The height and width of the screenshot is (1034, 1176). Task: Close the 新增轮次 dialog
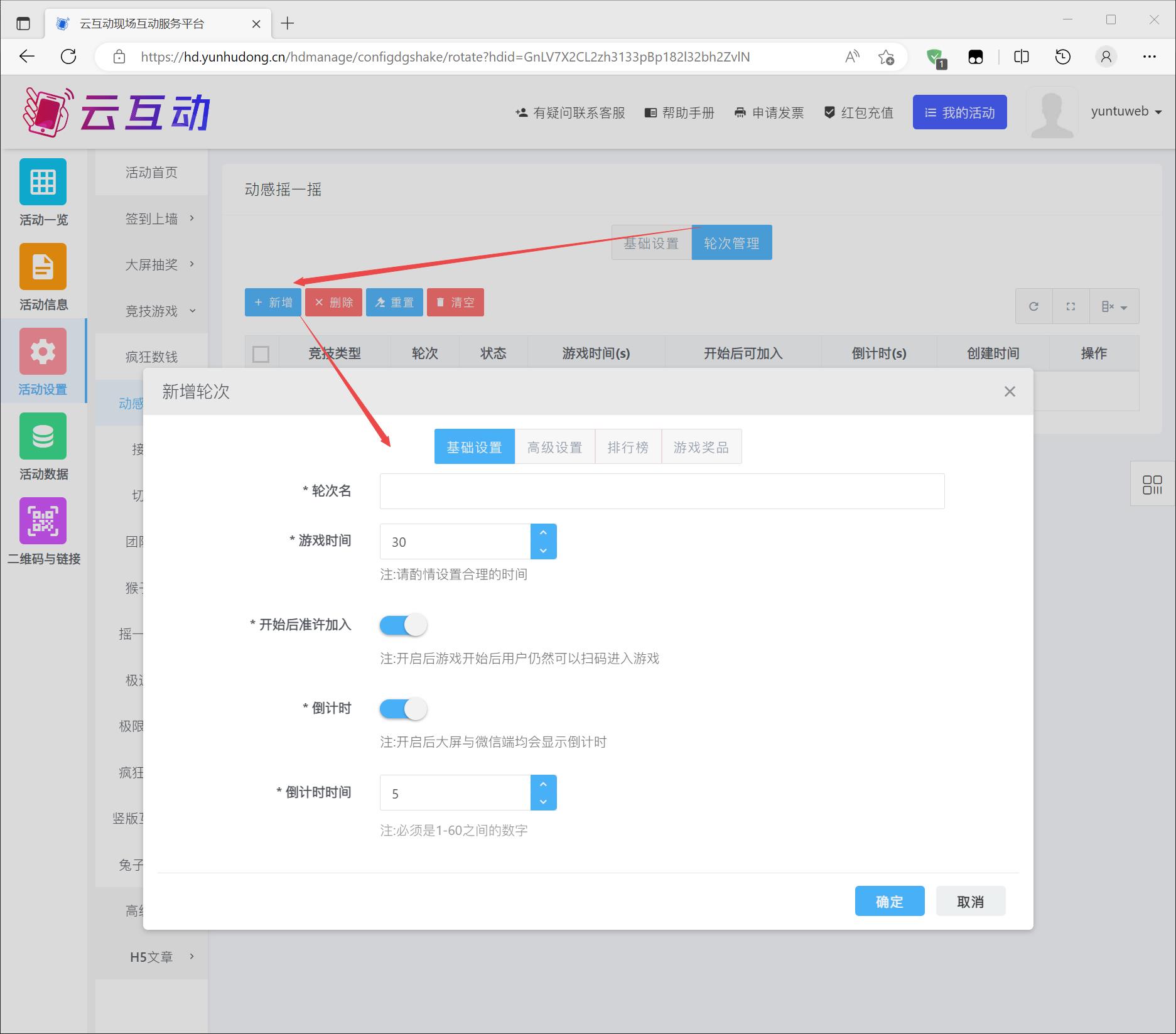(x=1010, y=392)
